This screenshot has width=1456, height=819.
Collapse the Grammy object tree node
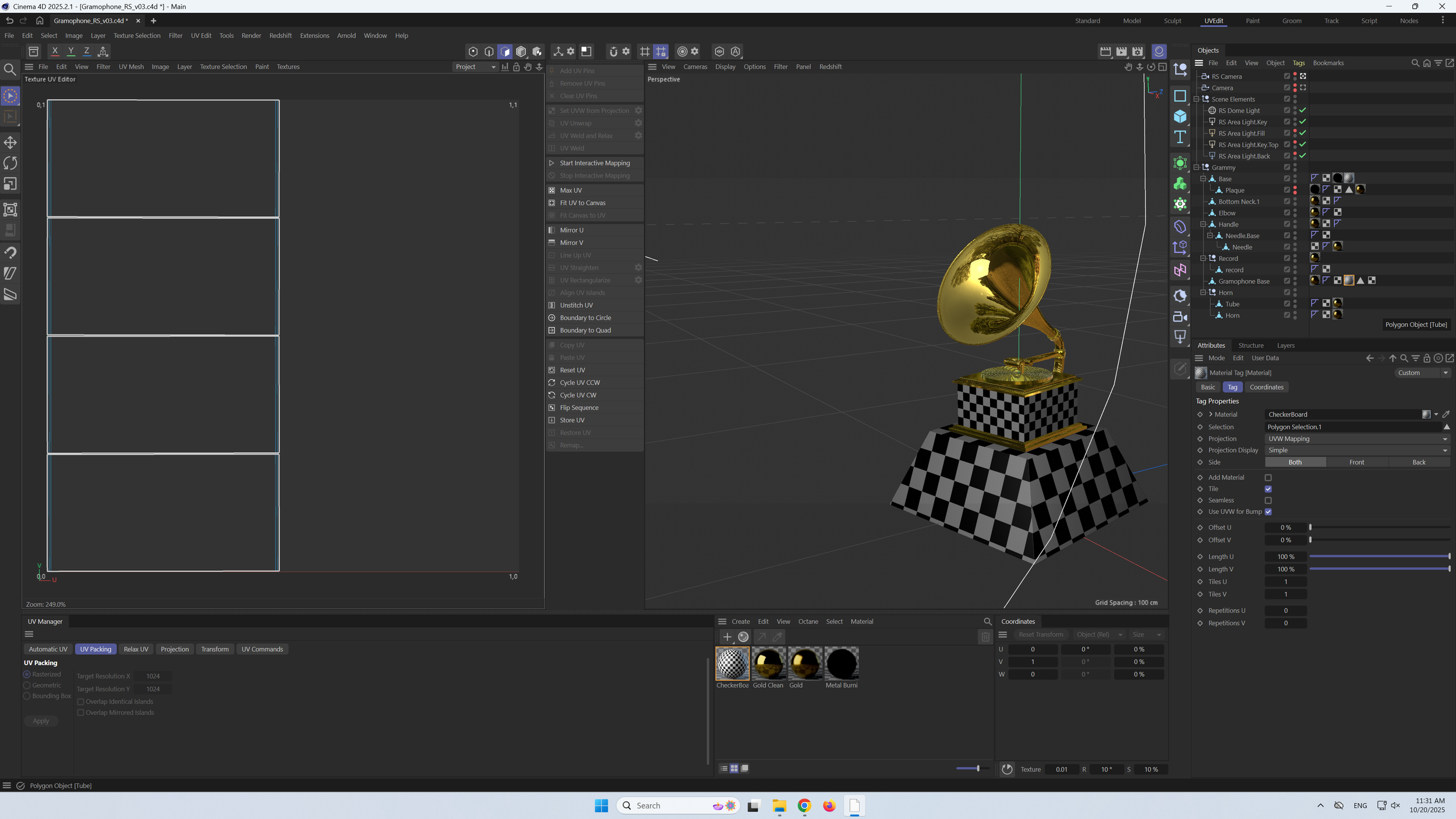coord(1197,167)
